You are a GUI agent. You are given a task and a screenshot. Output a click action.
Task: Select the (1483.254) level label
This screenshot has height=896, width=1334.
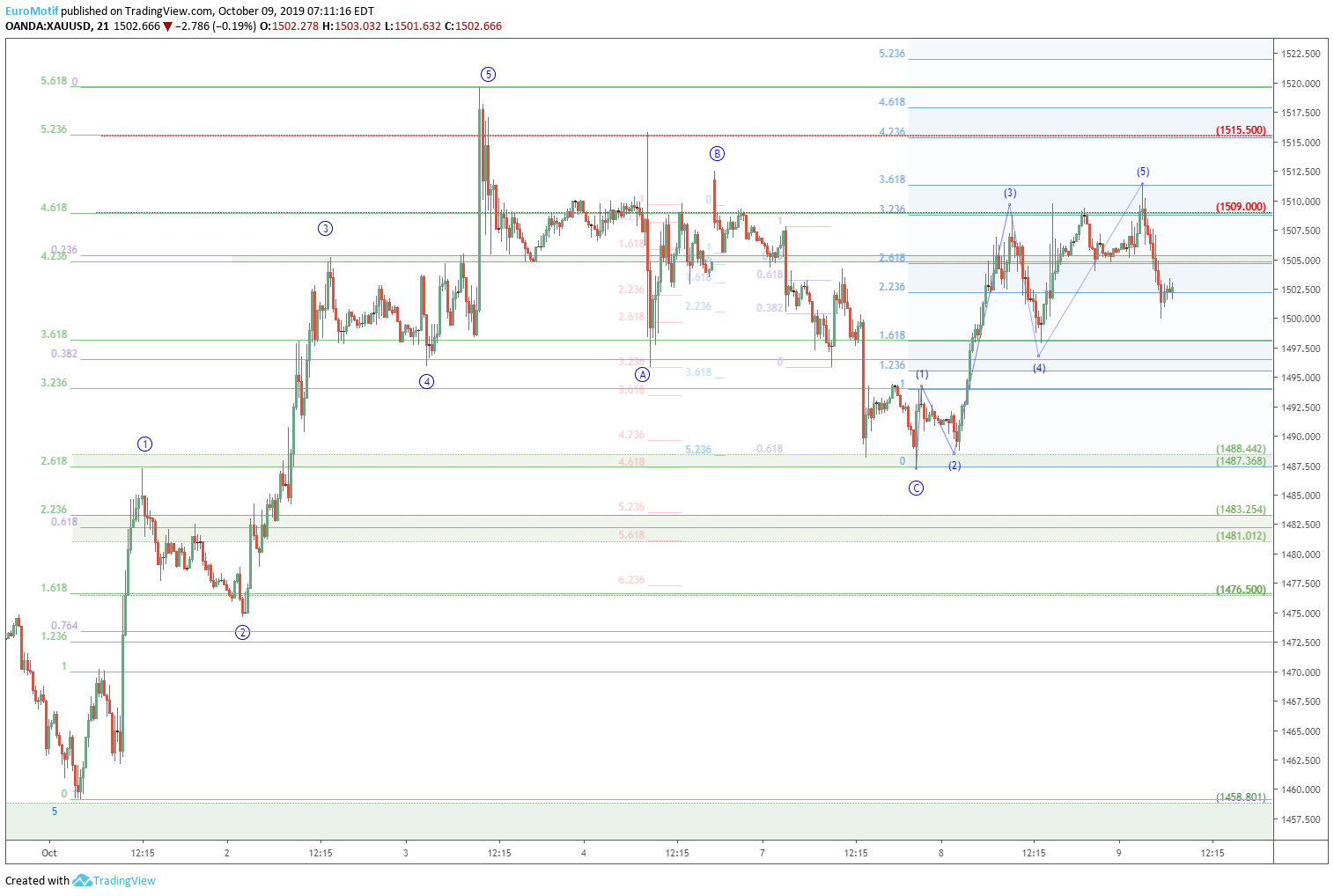pos(1241,510)
